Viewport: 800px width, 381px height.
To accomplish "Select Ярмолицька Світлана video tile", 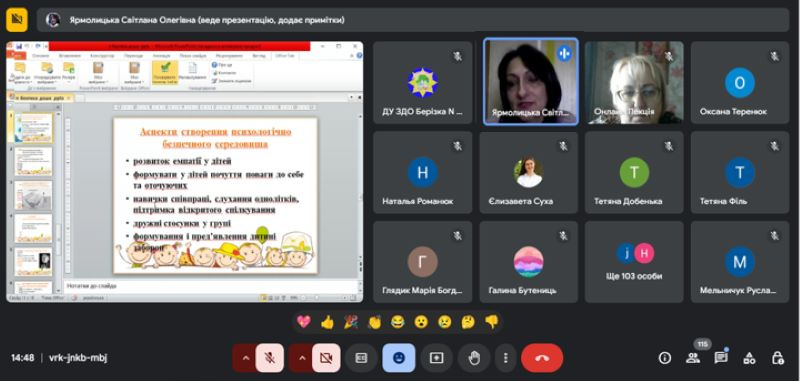I will point(531,82).
